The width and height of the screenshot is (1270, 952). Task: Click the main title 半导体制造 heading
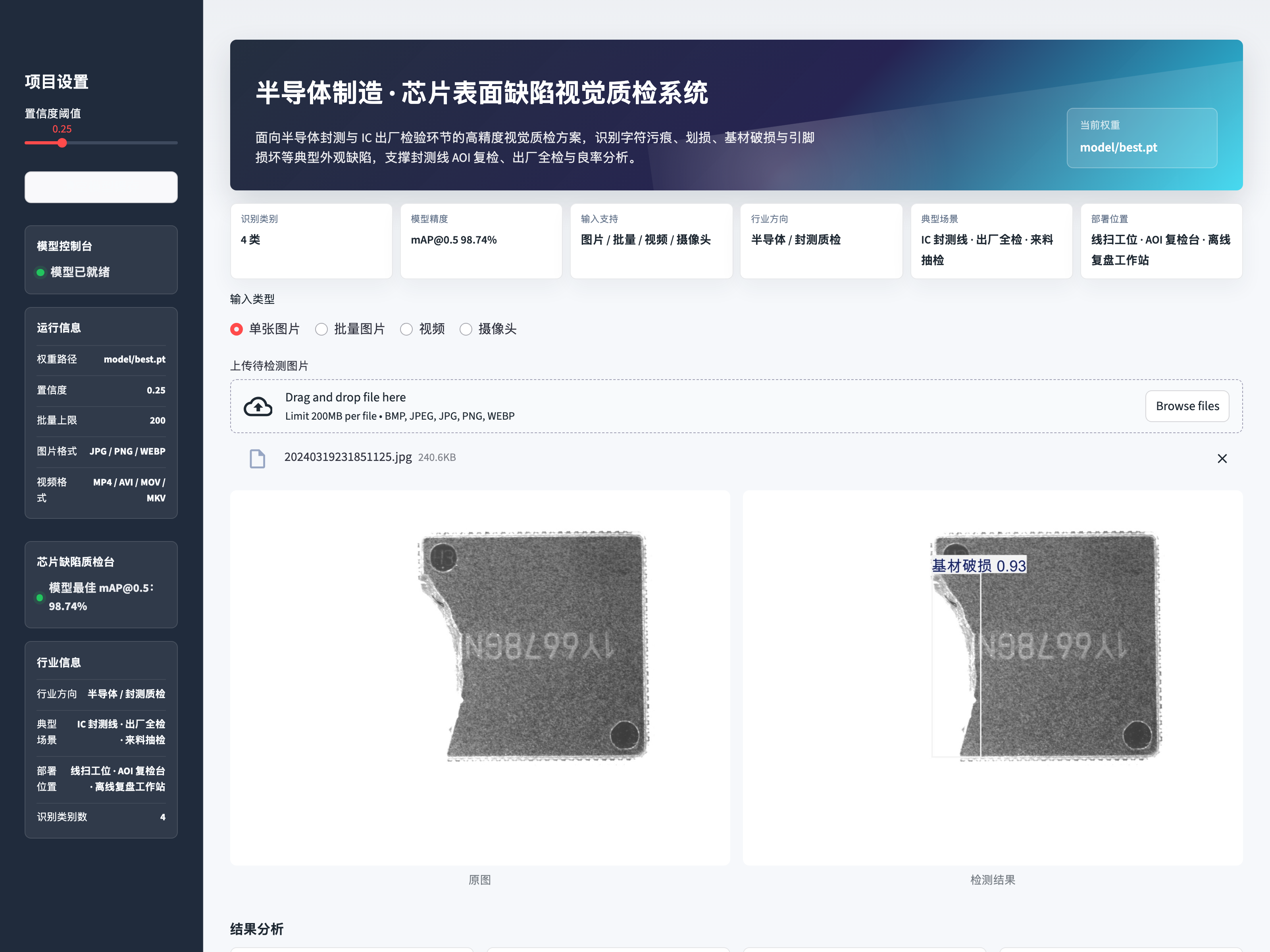point(482,92)
